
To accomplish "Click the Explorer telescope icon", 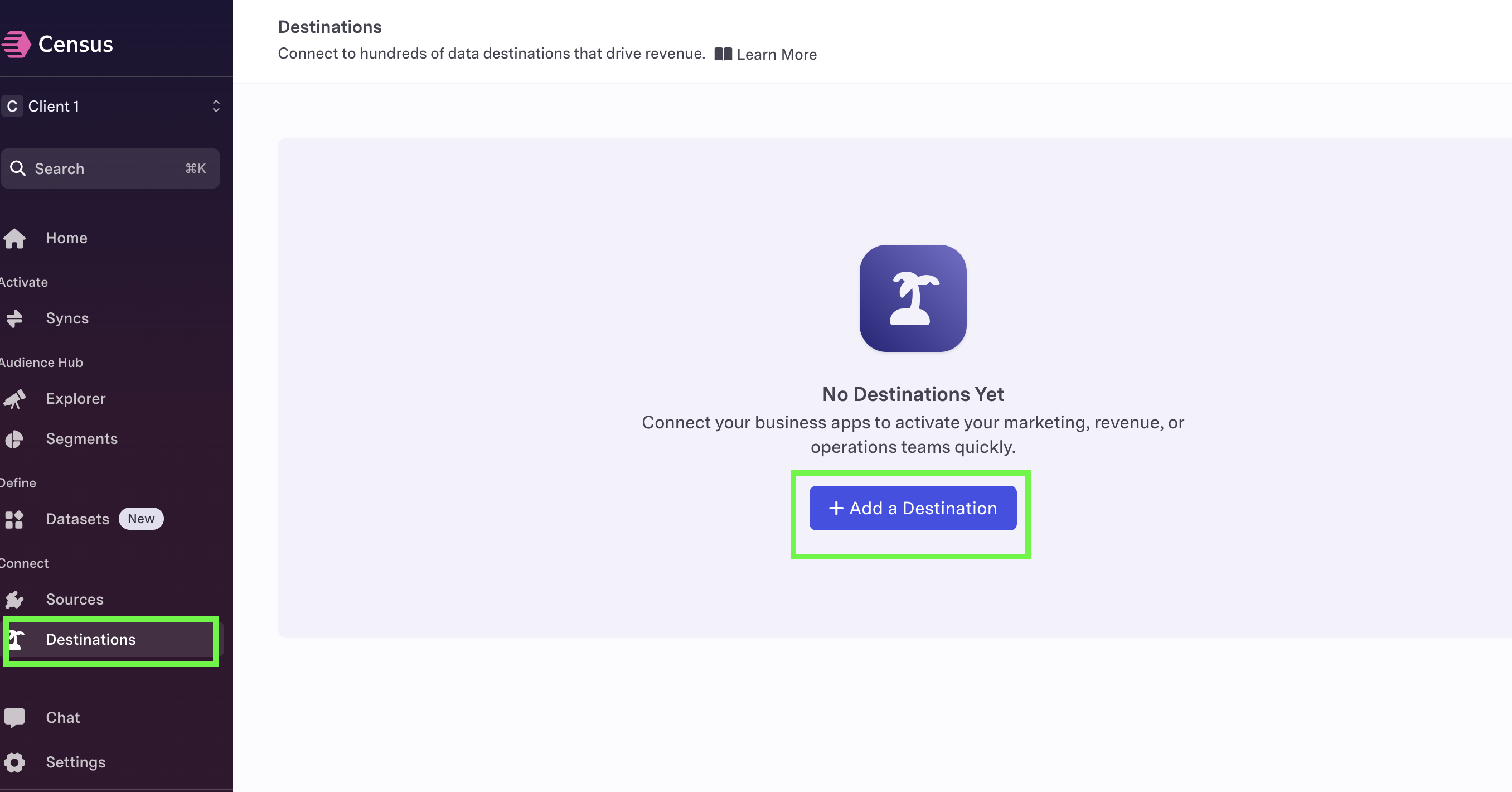I will (x=14, y=399).
